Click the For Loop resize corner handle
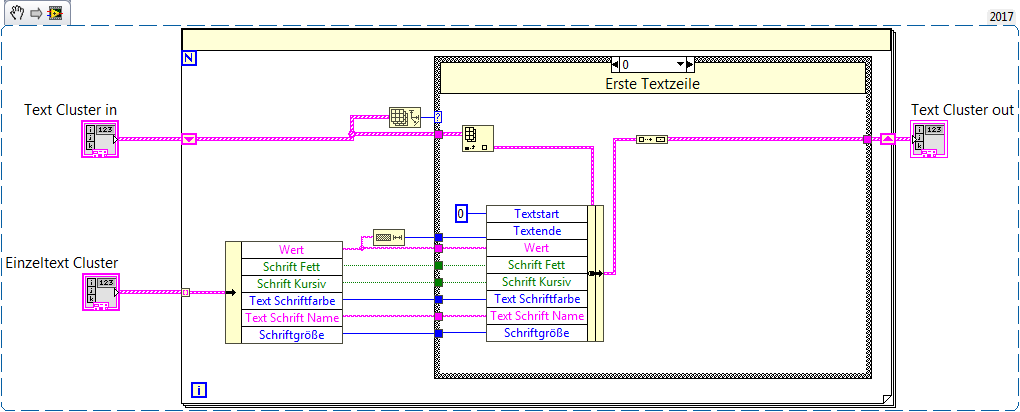Screen dimensions: 1020x412 887,399
